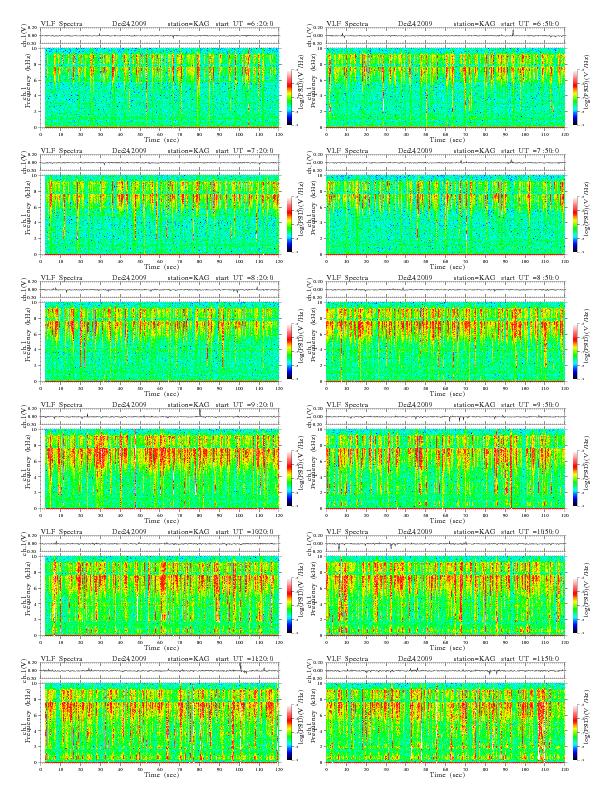Click 'Time (sec)' label under the 6:20:0 plot
The image size is (612, 792).
tap(161, 139)
